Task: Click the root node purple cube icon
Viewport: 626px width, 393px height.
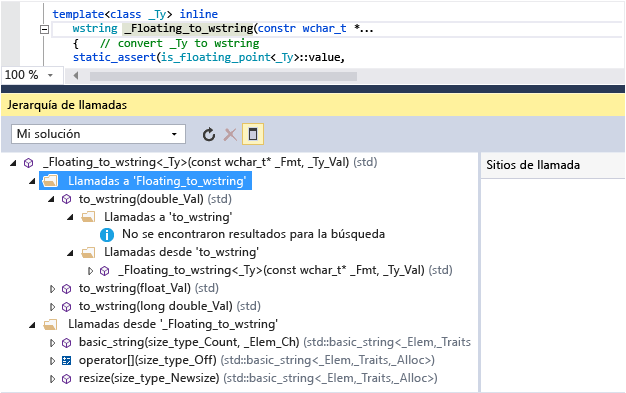Action: pyautogui.click(x=29, y=163)
